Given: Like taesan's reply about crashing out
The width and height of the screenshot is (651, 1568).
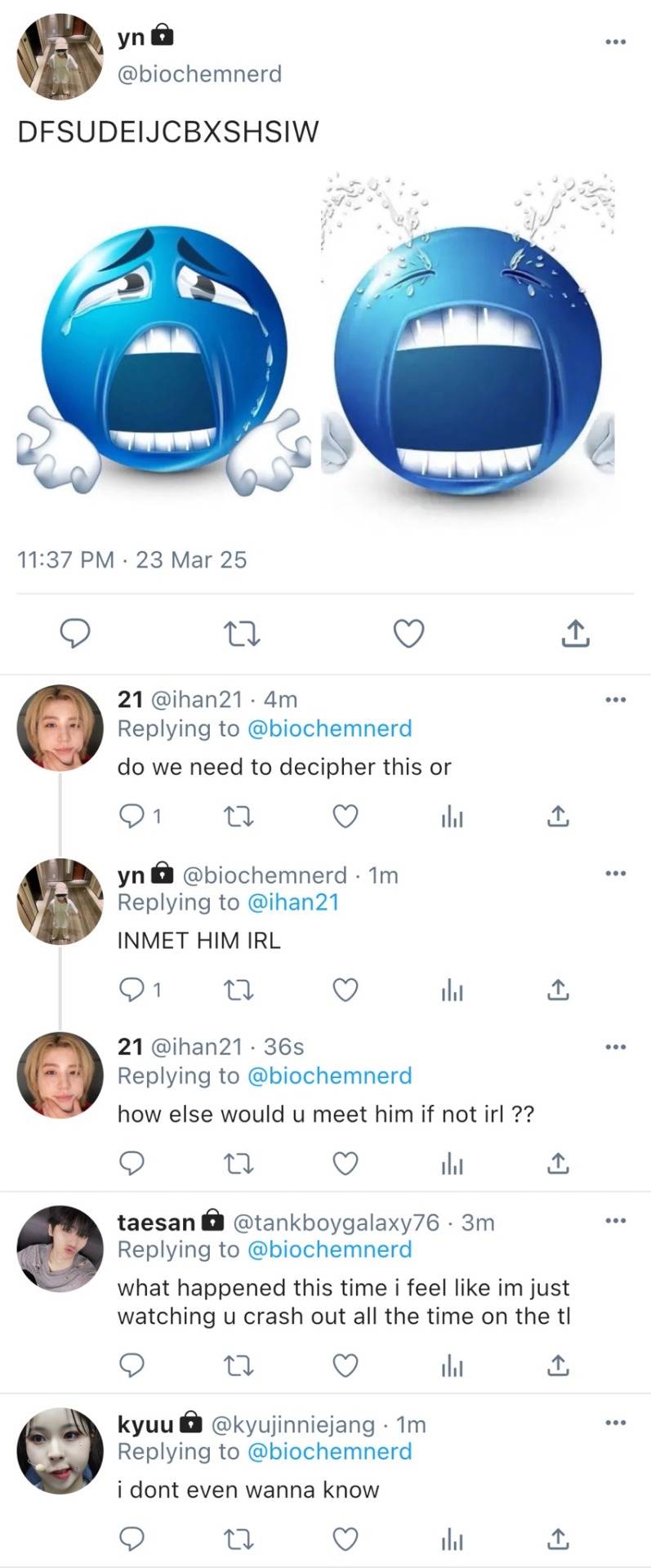Looking at the screenshot, I should (346, 1365).
